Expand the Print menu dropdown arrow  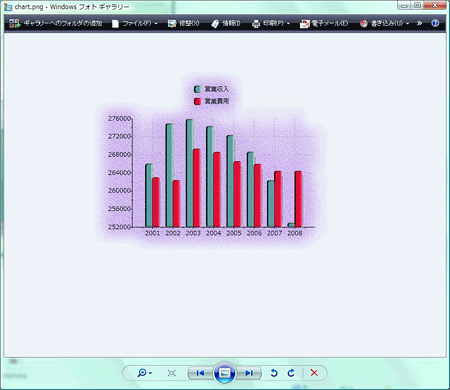pyautogui.click(x=288, y=23)
